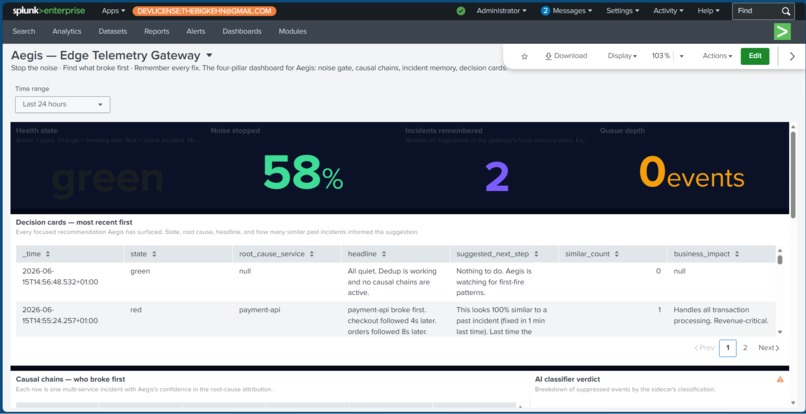The image size is (806, 414).
Task: Click page 1 in the pagination
Action: 728,348
